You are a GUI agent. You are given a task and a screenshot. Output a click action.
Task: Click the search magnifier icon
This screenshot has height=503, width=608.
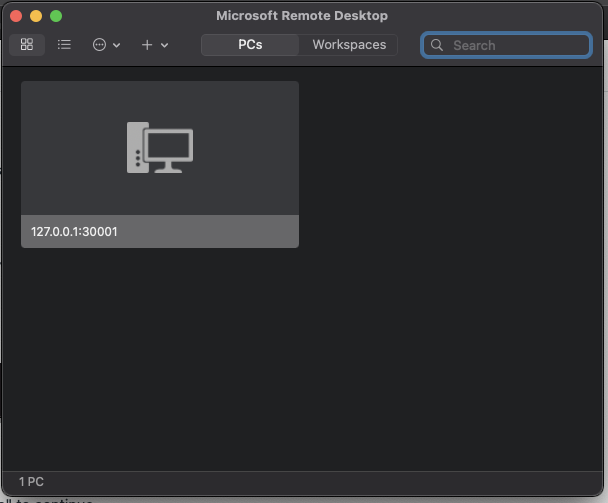pyautogui.click(x=437, y=45)
